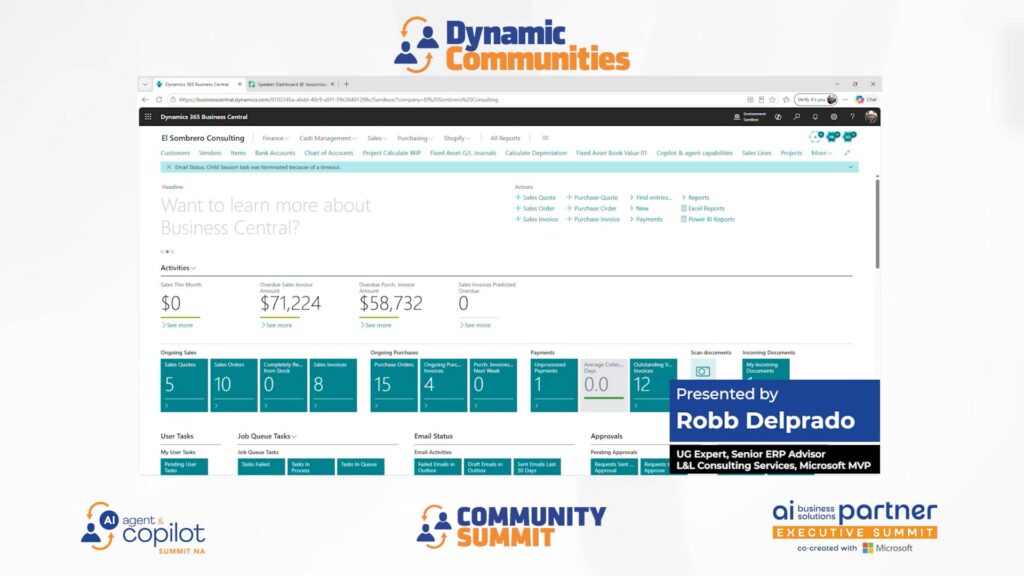The width and height of the screenshot is (1024, 576).
Task: Open the Copilot icon in the black header
Action: pos(778,117)
